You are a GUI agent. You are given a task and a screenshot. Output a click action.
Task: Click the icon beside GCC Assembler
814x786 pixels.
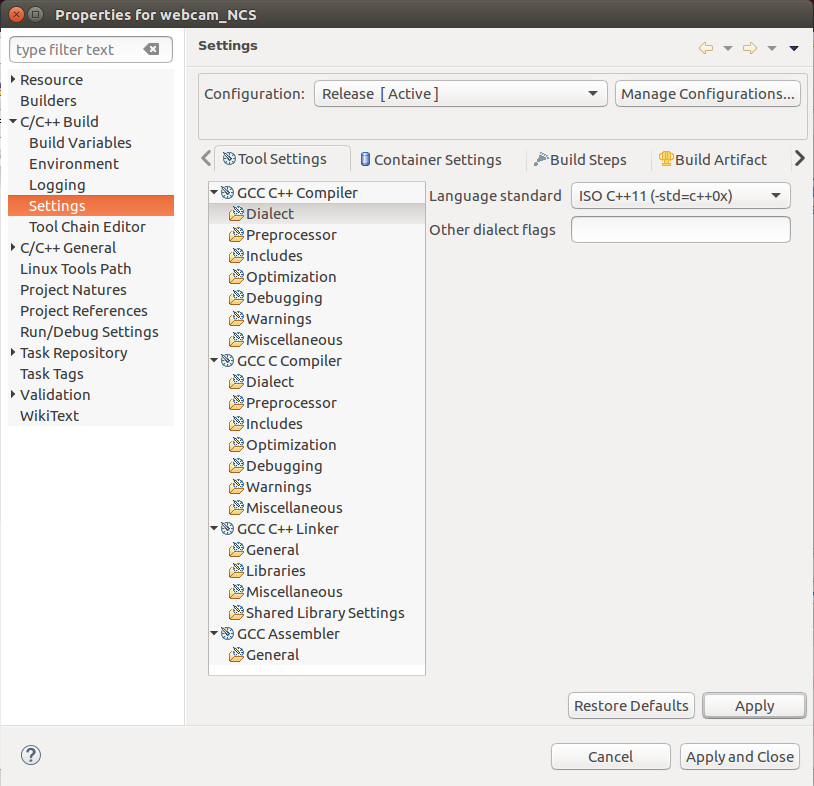click(x=228, y=633)
